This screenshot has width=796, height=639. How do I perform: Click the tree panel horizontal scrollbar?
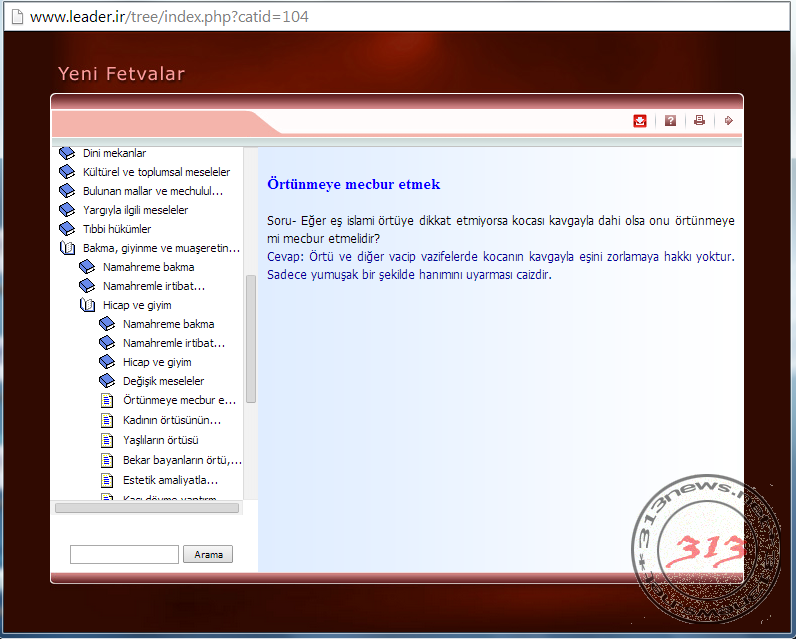[147, 508]
